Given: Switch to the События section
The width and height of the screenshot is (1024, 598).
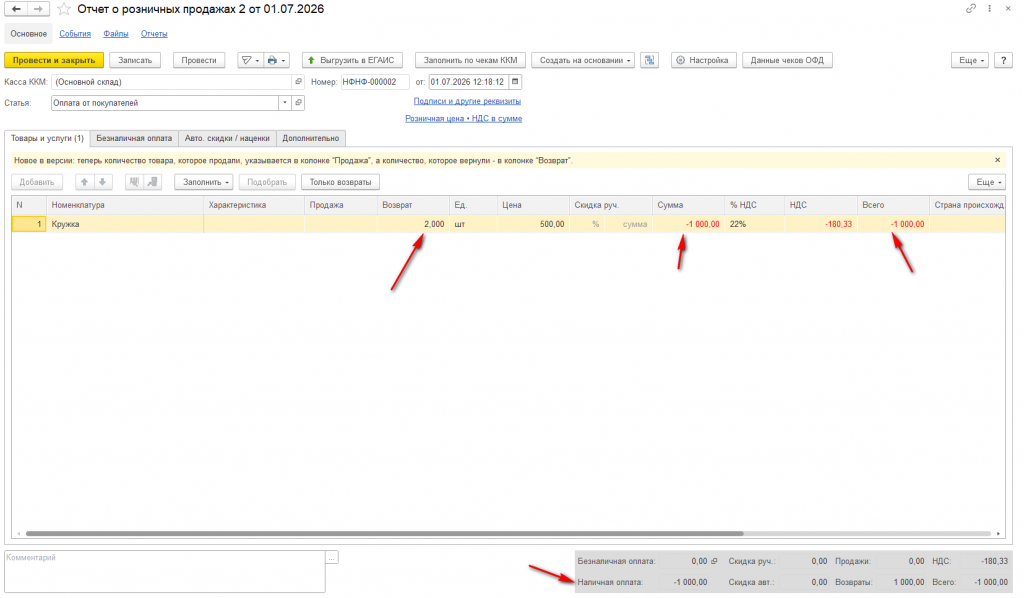Looking at the screenshot, I should tap(75, 34).
